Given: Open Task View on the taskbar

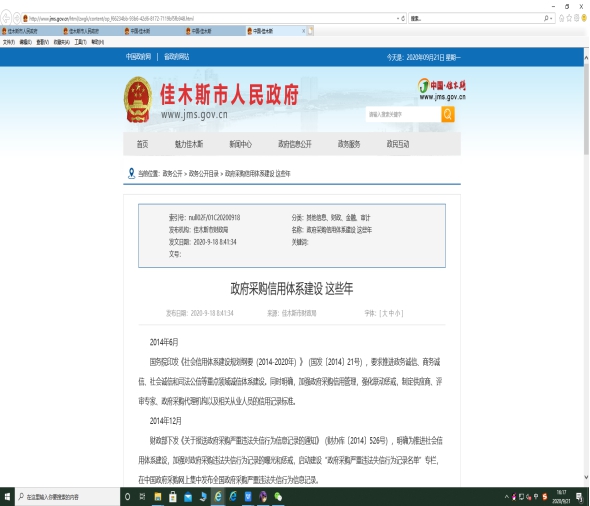Looking at the screenshot, I should pyautogui.click(x=143, y=497).
